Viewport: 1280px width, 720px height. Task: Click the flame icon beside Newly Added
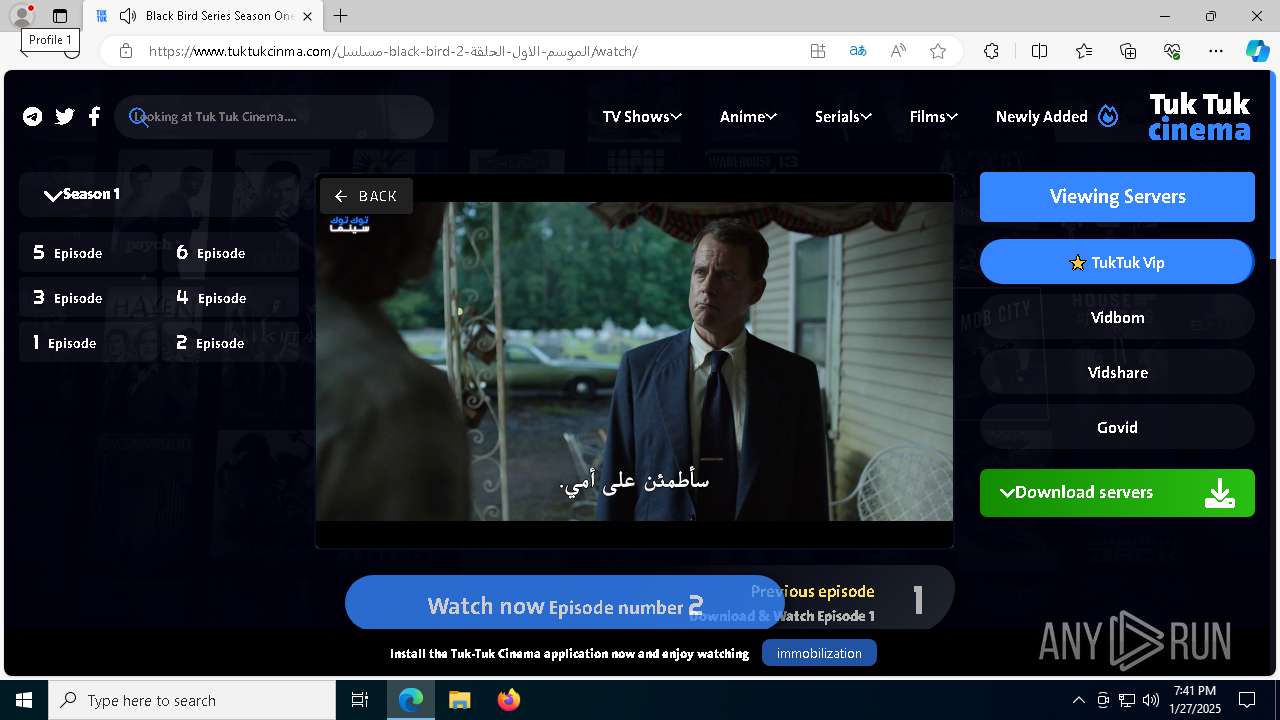tap(1108, 116)
